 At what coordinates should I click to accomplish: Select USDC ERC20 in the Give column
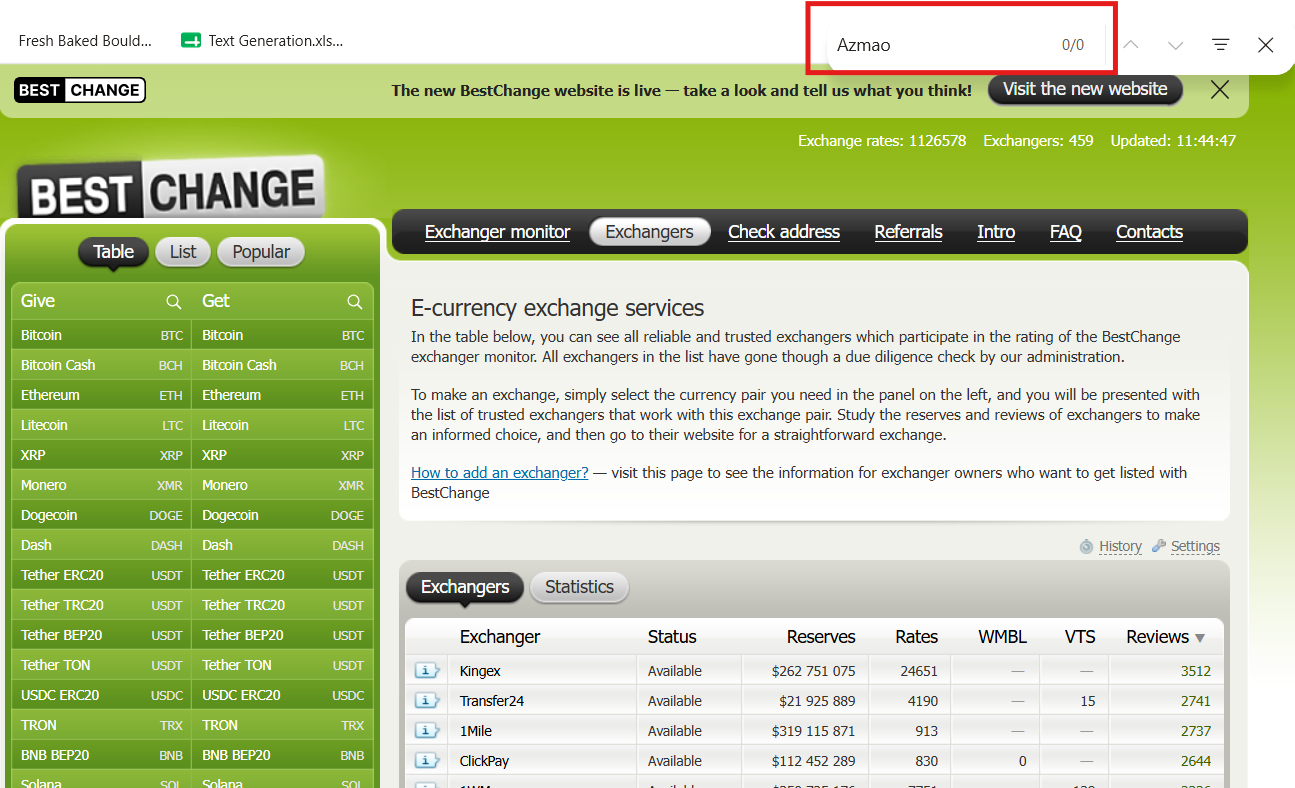(102, 695)
